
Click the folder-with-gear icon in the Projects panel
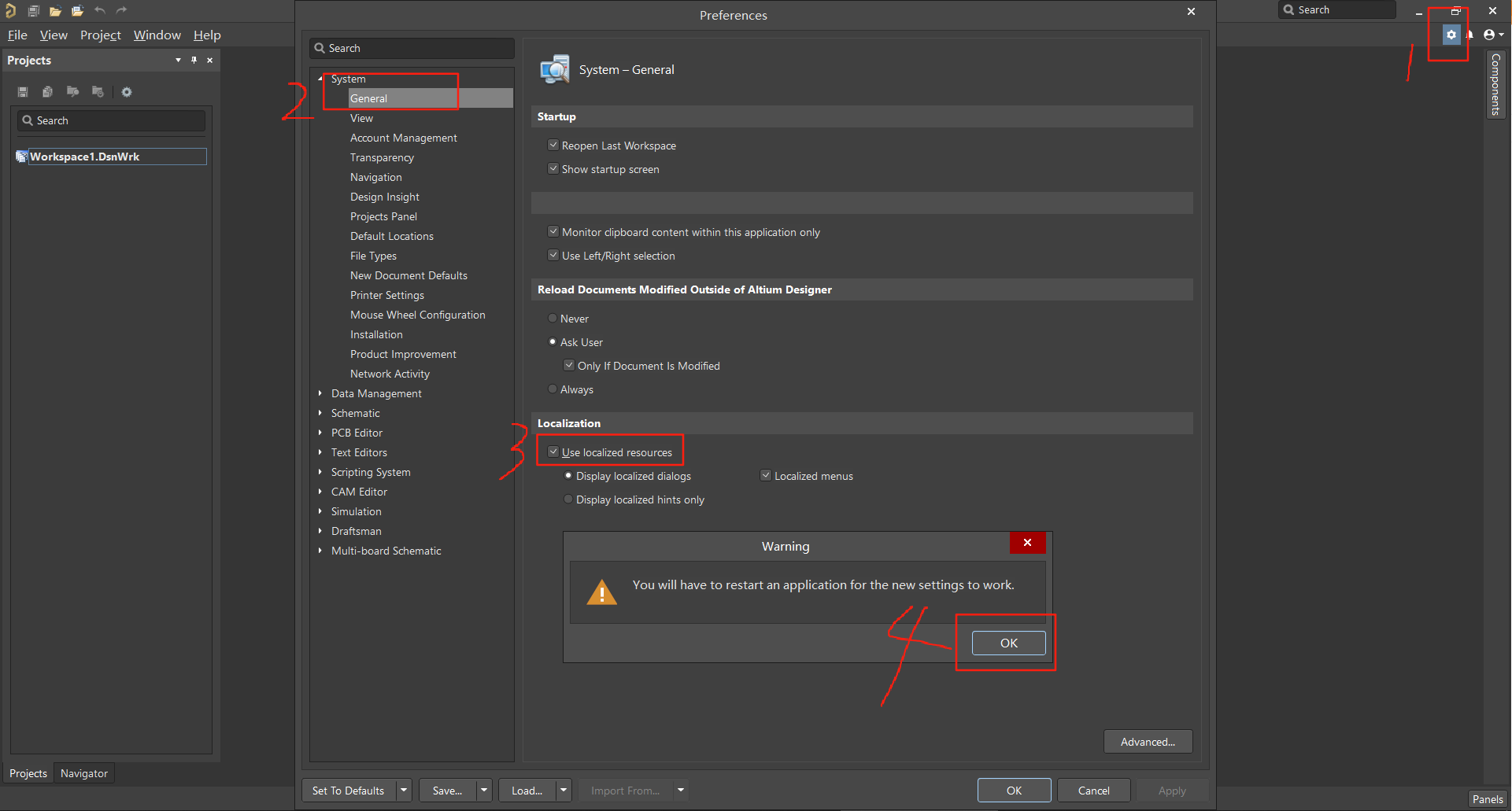point(98,92)
